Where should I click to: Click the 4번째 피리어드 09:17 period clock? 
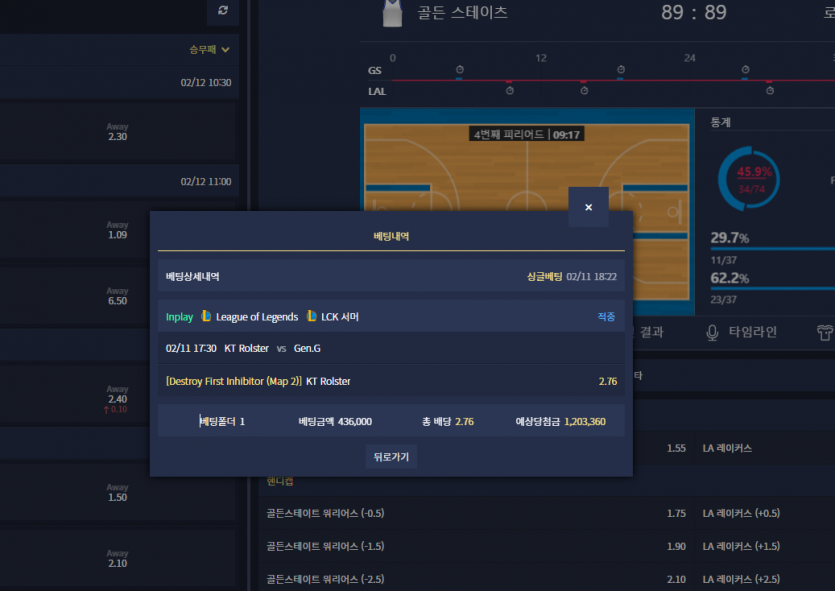pos(527,134)
